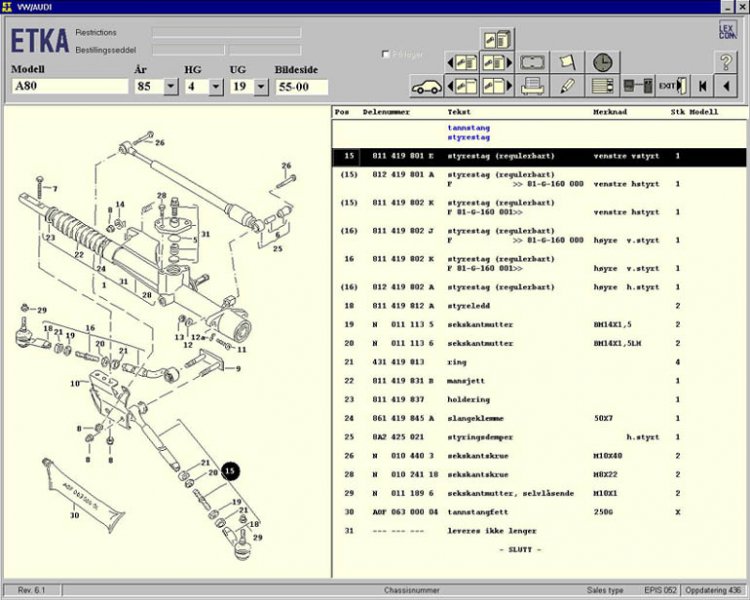
Task: Open help with the question mark icon
Action: pyautogui.click(x=727, y=62)
